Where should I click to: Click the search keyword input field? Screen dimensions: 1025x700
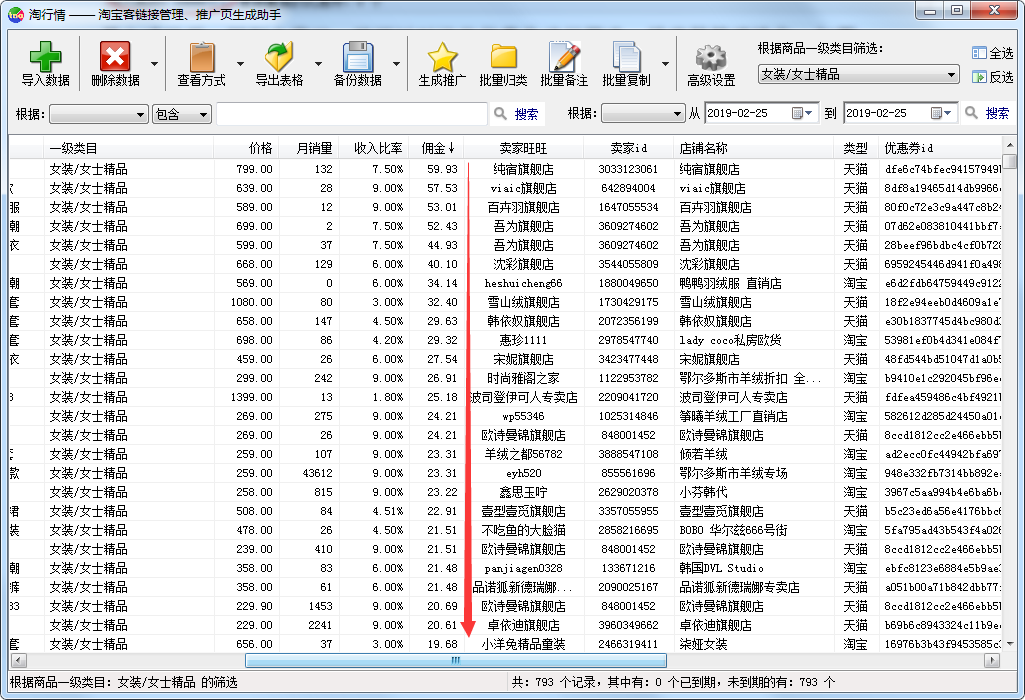point(352,114)
